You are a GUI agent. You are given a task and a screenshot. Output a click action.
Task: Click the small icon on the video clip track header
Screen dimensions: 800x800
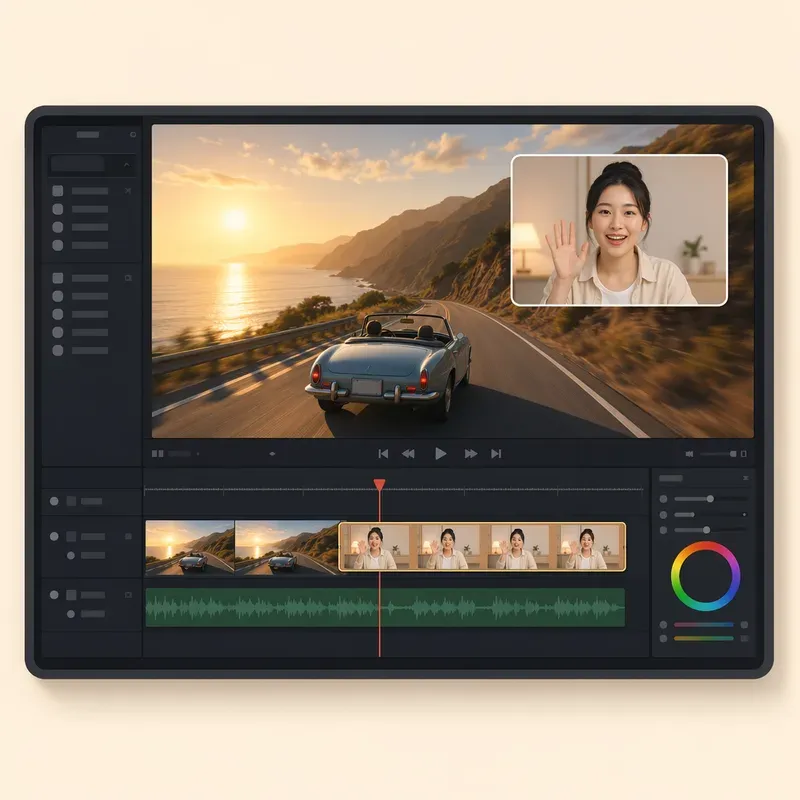coord(128,537)
